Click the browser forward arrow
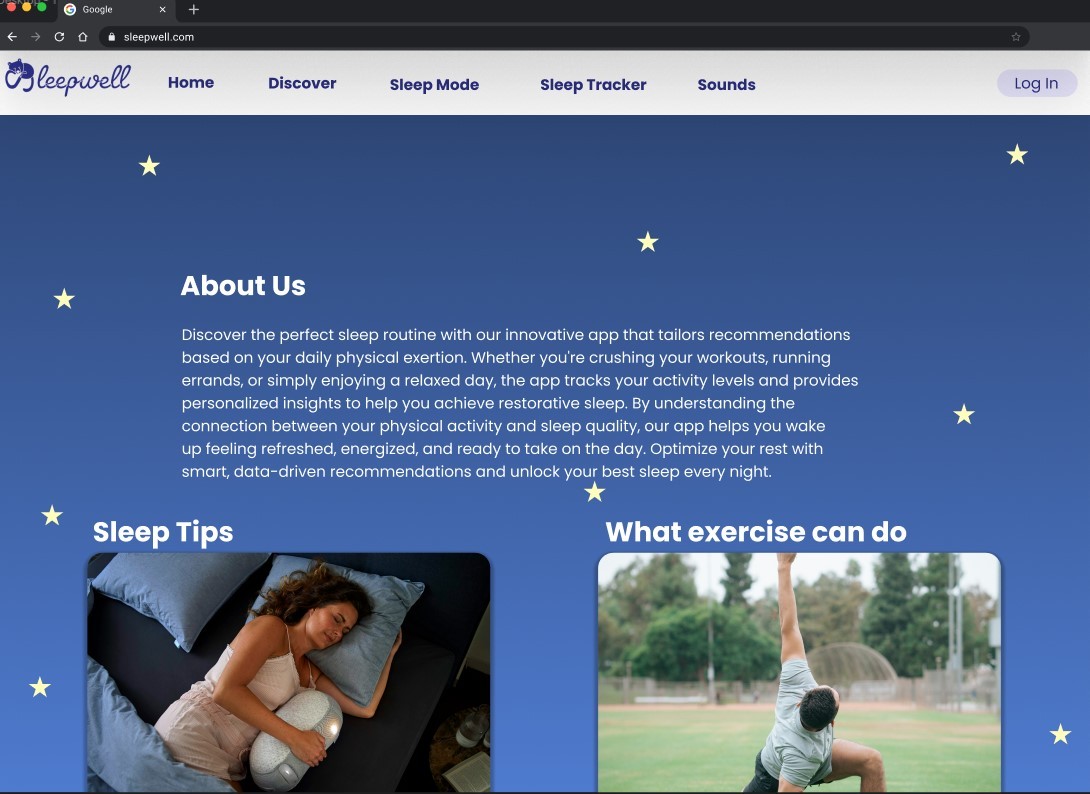The width and height of the screenshot is (1090, 794). 35,37
